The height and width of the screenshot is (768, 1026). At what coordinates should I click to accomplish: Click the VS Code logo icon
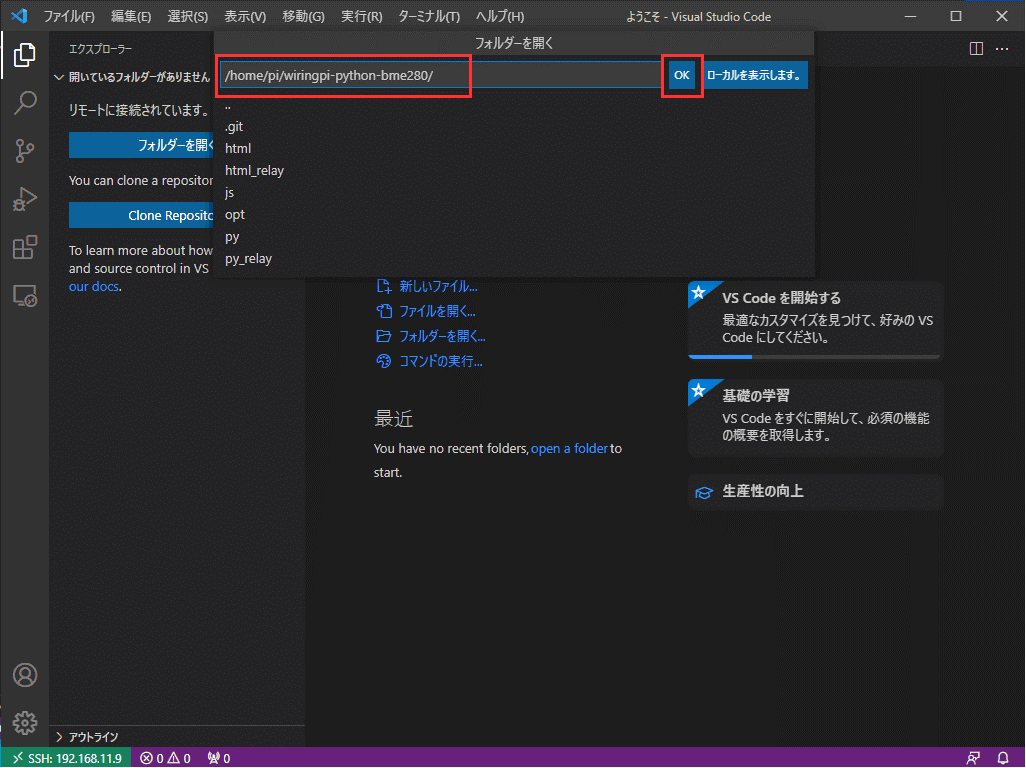click(x=19, y=16)
